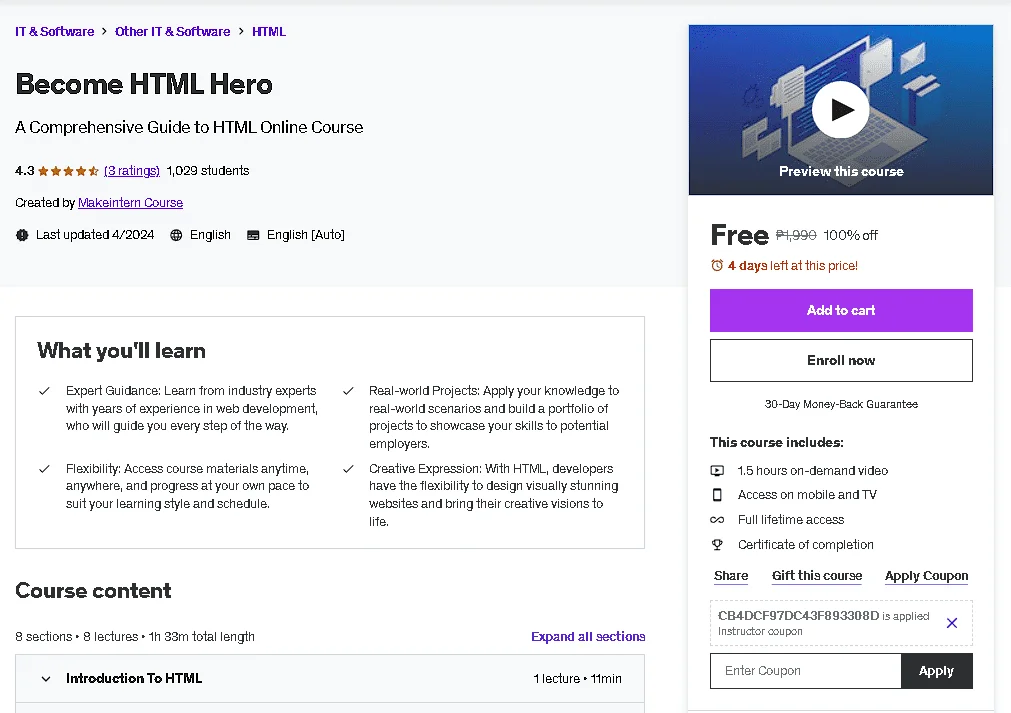Click the closed captions icon
Screen dimensions: 1011x713
pyautogui.click(x=253, y=235)
